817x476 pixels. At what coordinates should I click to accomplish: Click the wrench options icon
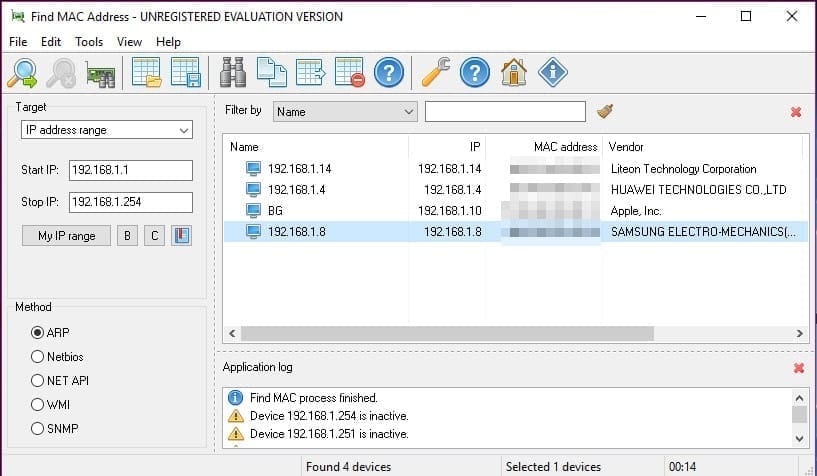tap(436, 73)
